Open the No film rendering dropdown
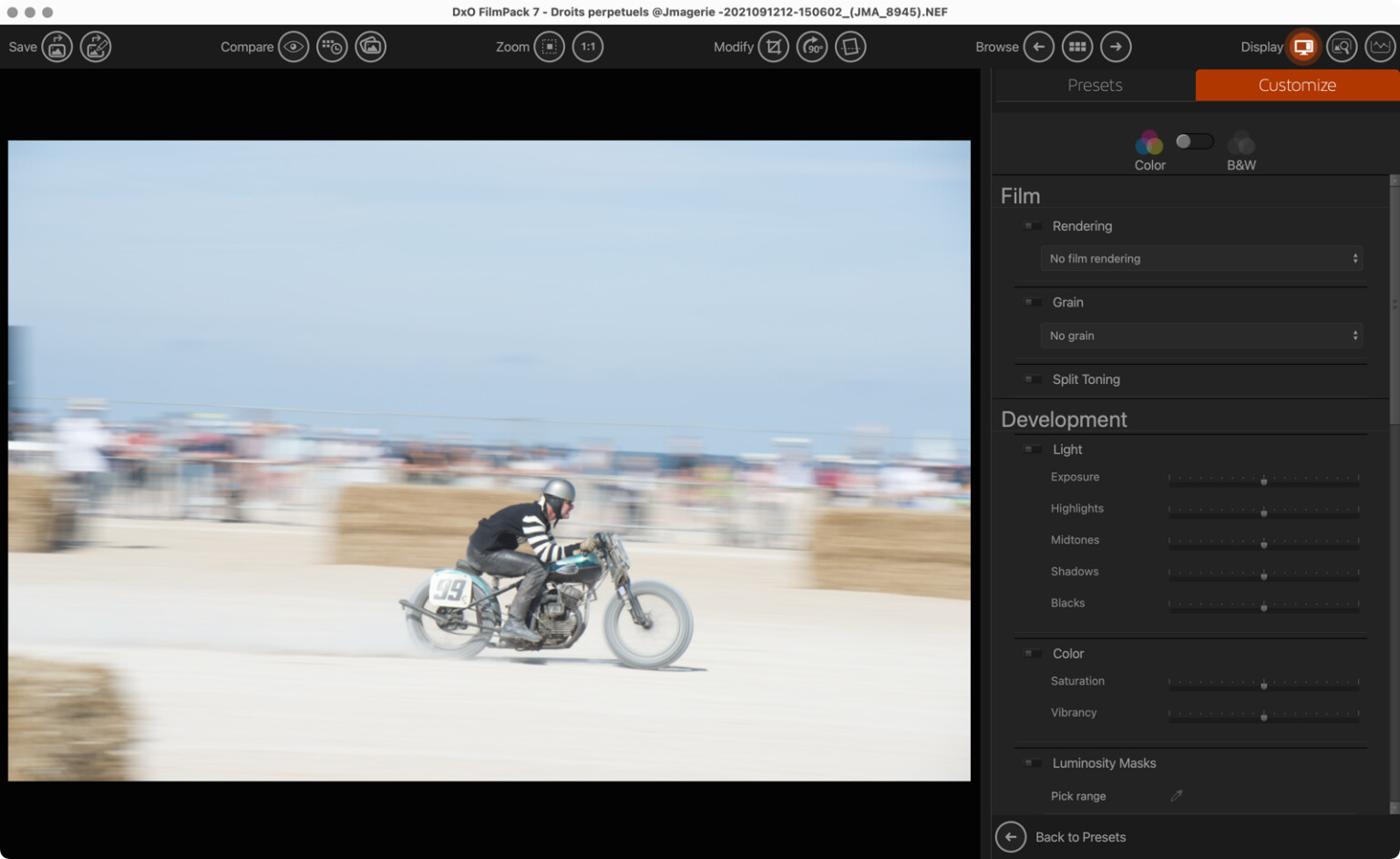This screenshot has width=1400, height=859. coord(1202,259)
